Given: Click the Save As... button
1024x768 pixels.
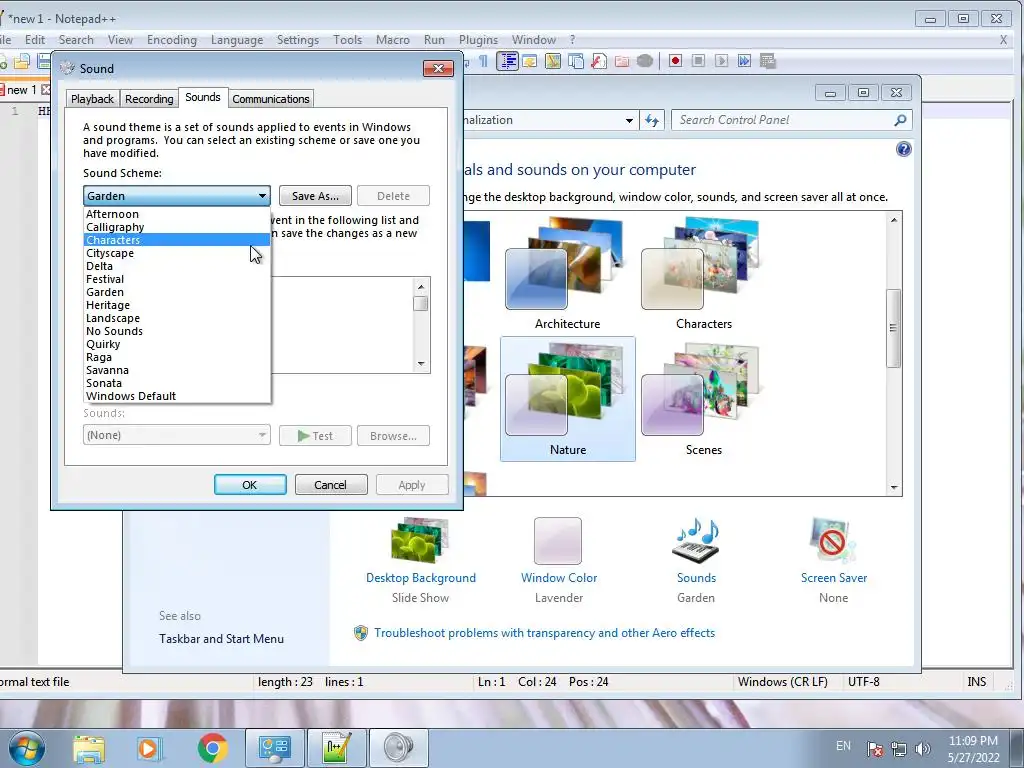Looking at the screenshot, I should (315, 196).
